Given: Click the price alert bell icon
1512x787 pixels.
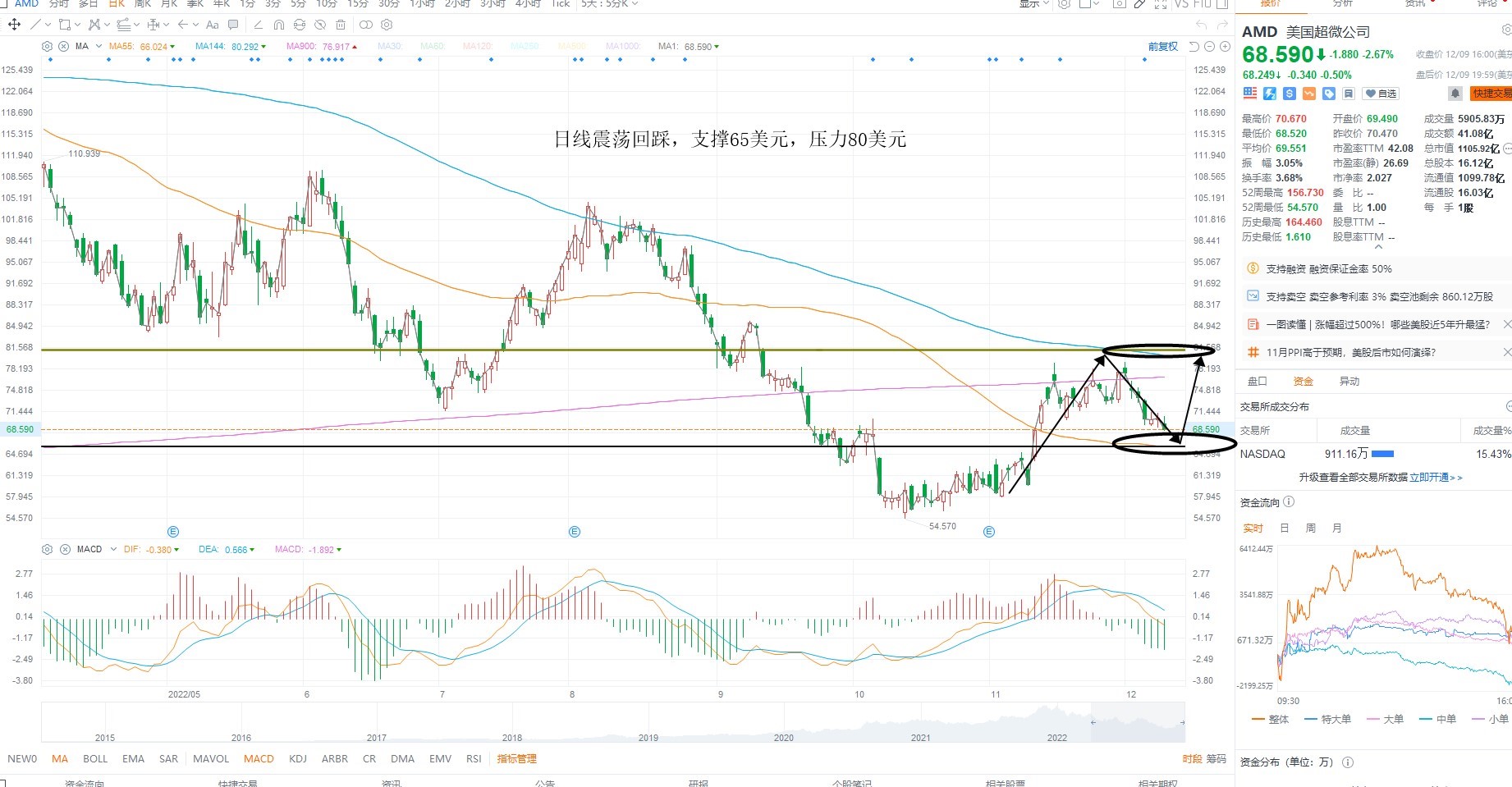Looking at the screenshot, I should (1455, 93).
